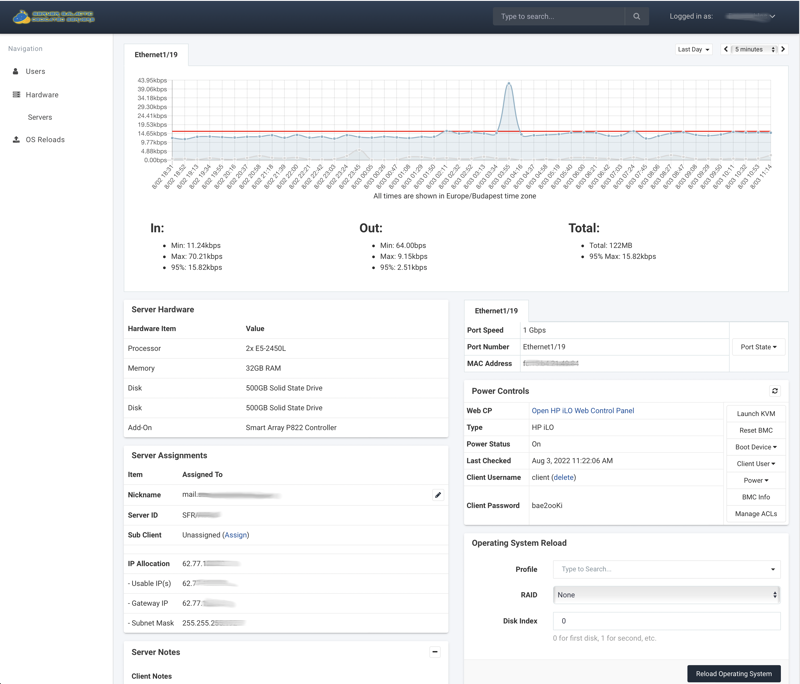Click the BMC Info button

coord(756,497)
